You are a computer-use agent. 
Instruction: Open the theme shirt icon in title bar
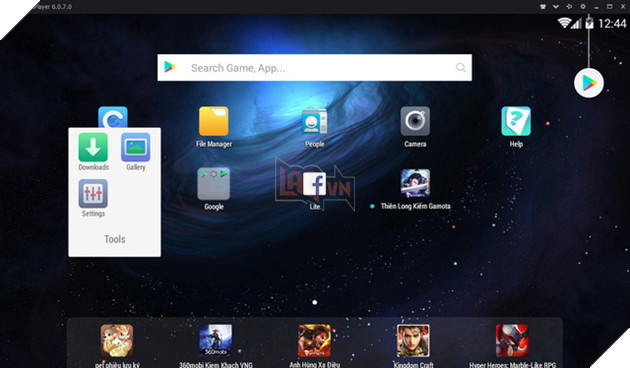[543, 6]
